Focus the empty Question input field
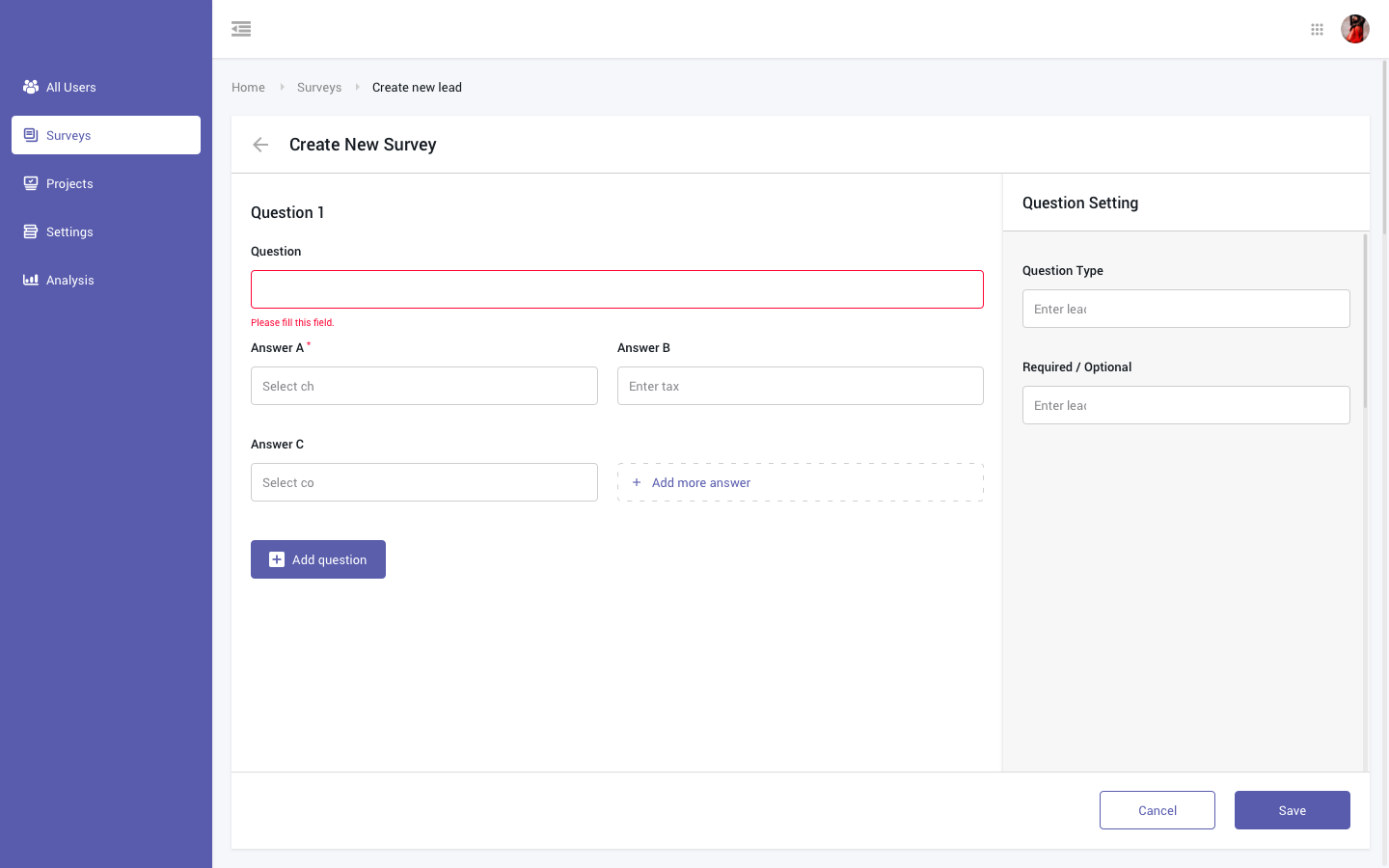Screen dimensions: 1389x868 click(616, 289)
